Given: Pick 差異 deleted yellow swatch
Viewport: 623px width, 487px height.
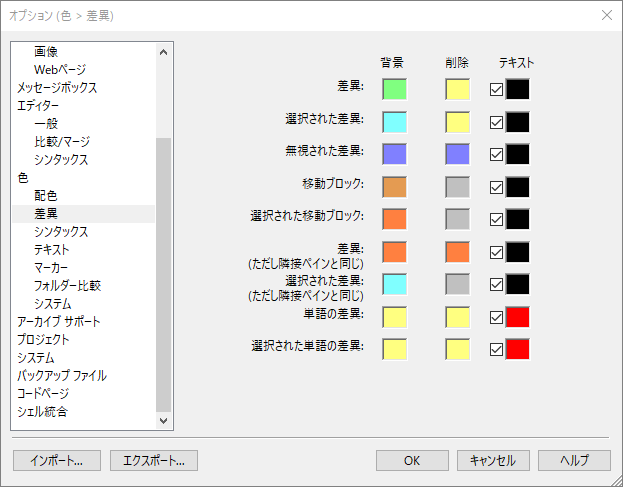Looking at the screenshot, I should coord(458,89).
